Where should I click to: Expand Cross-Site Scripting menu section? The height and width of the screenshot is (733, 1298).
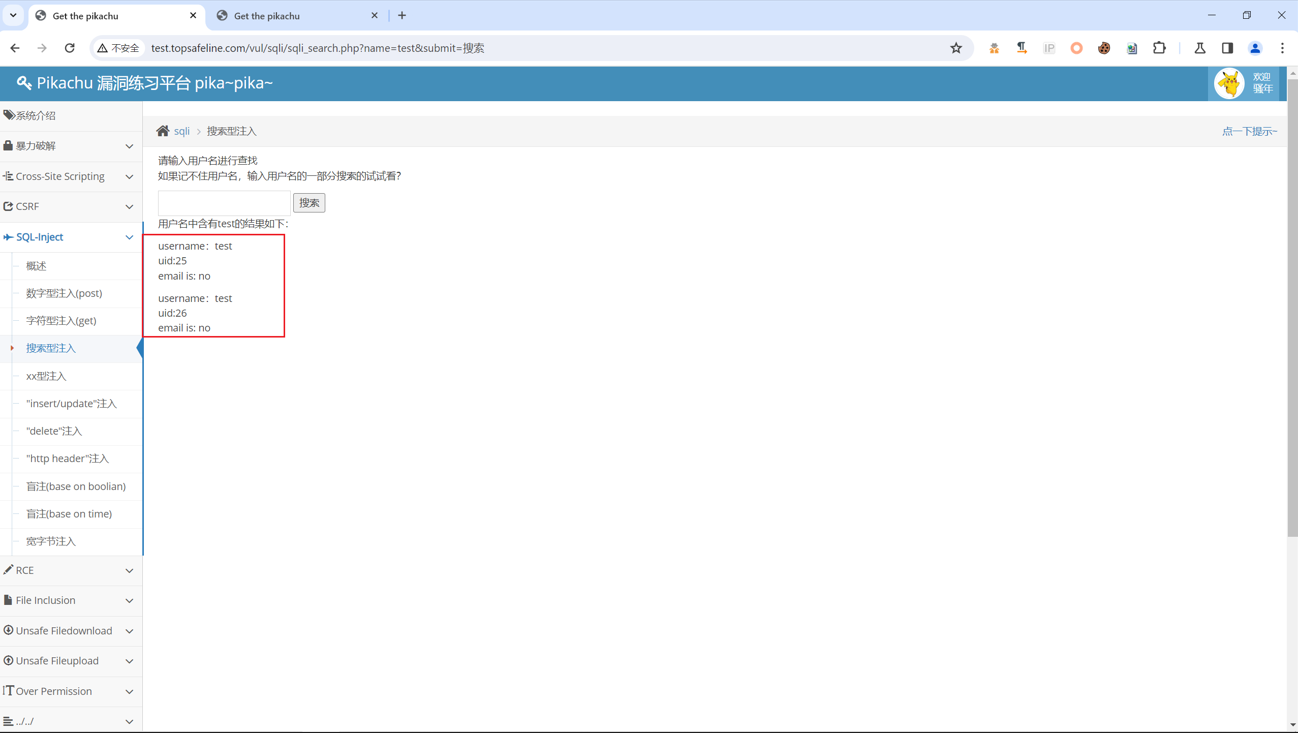pos(70,176)
